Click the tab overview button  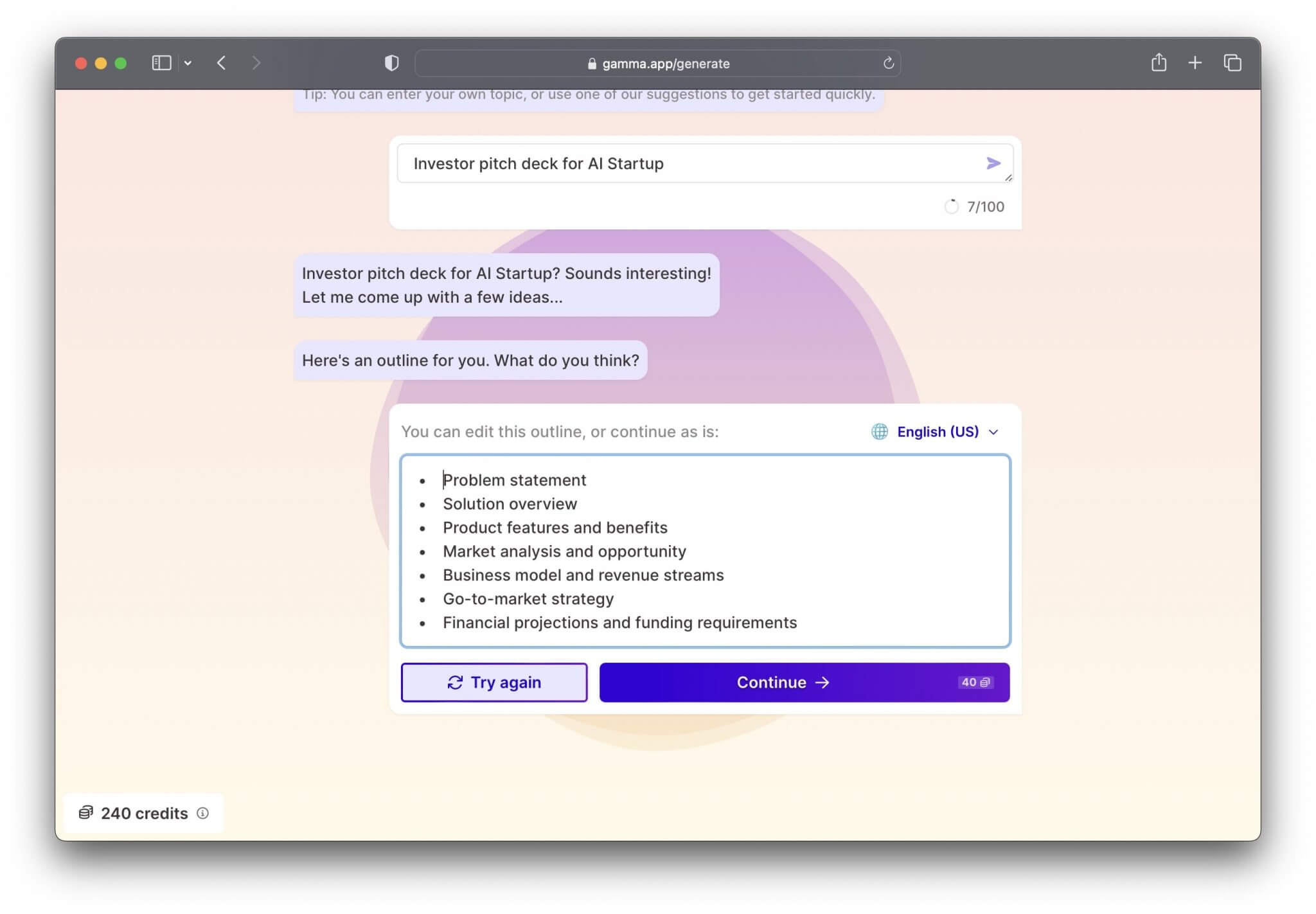tap(1232, 62)
